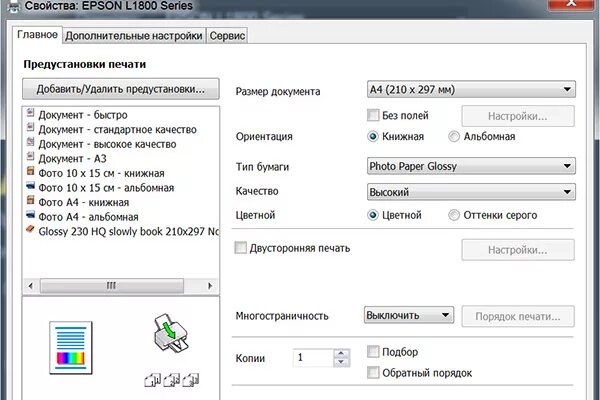
Task: Choose 'Цветной' color printing radio
Action: coord(372,215)
